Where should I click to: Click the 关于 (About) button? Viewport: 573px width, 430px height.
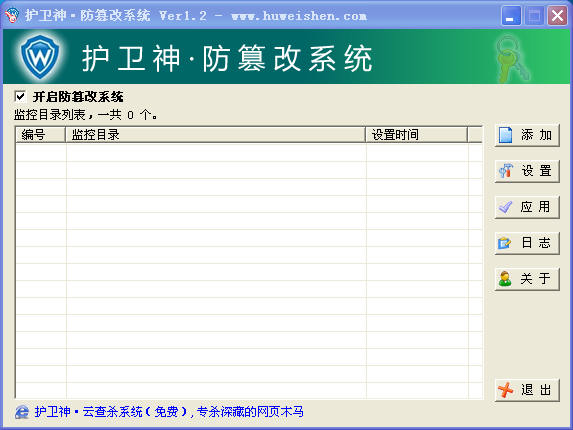(527, 279)
